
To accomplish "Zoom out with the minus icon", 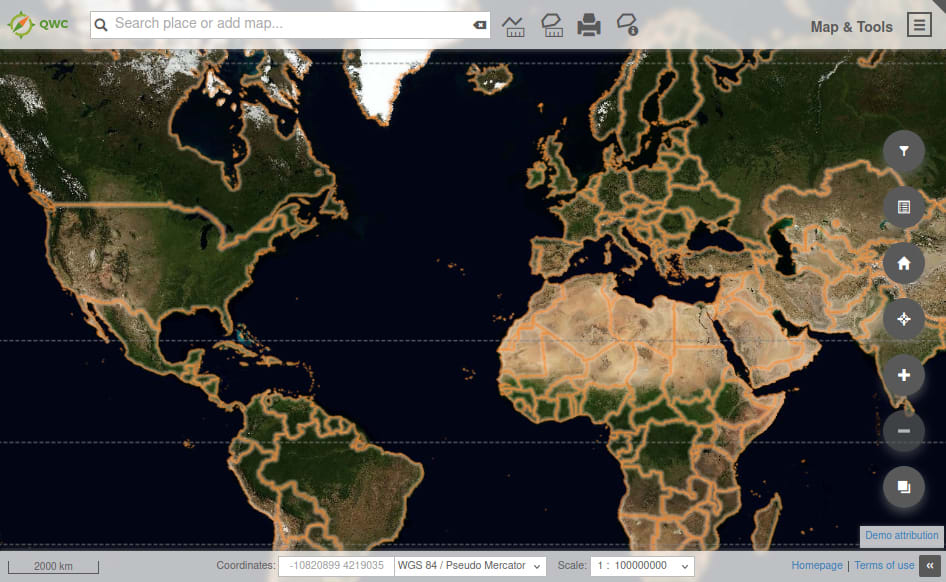I will pos(903,430).
